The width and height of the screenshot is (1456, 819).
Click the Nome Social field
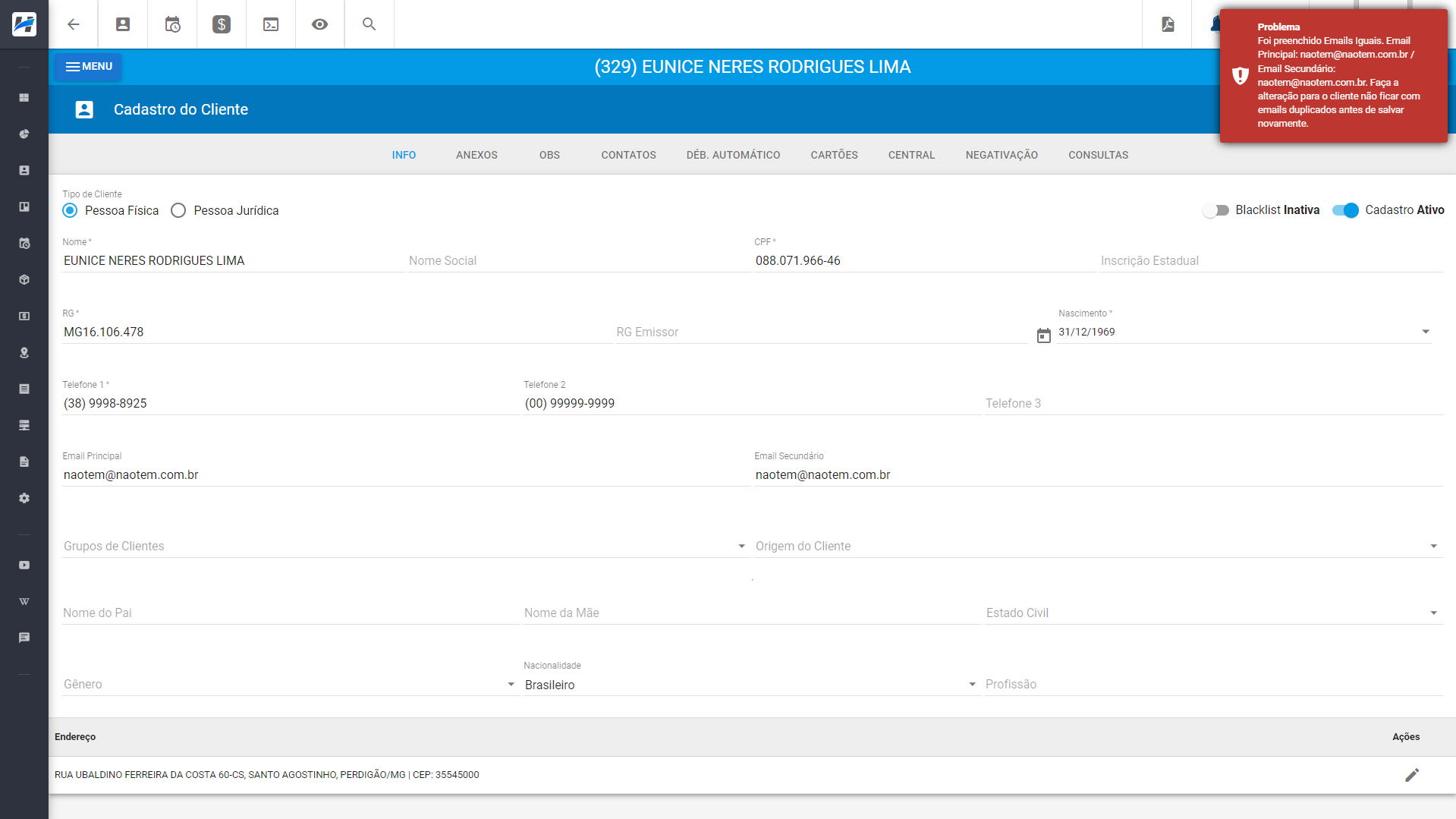(578, 261)
